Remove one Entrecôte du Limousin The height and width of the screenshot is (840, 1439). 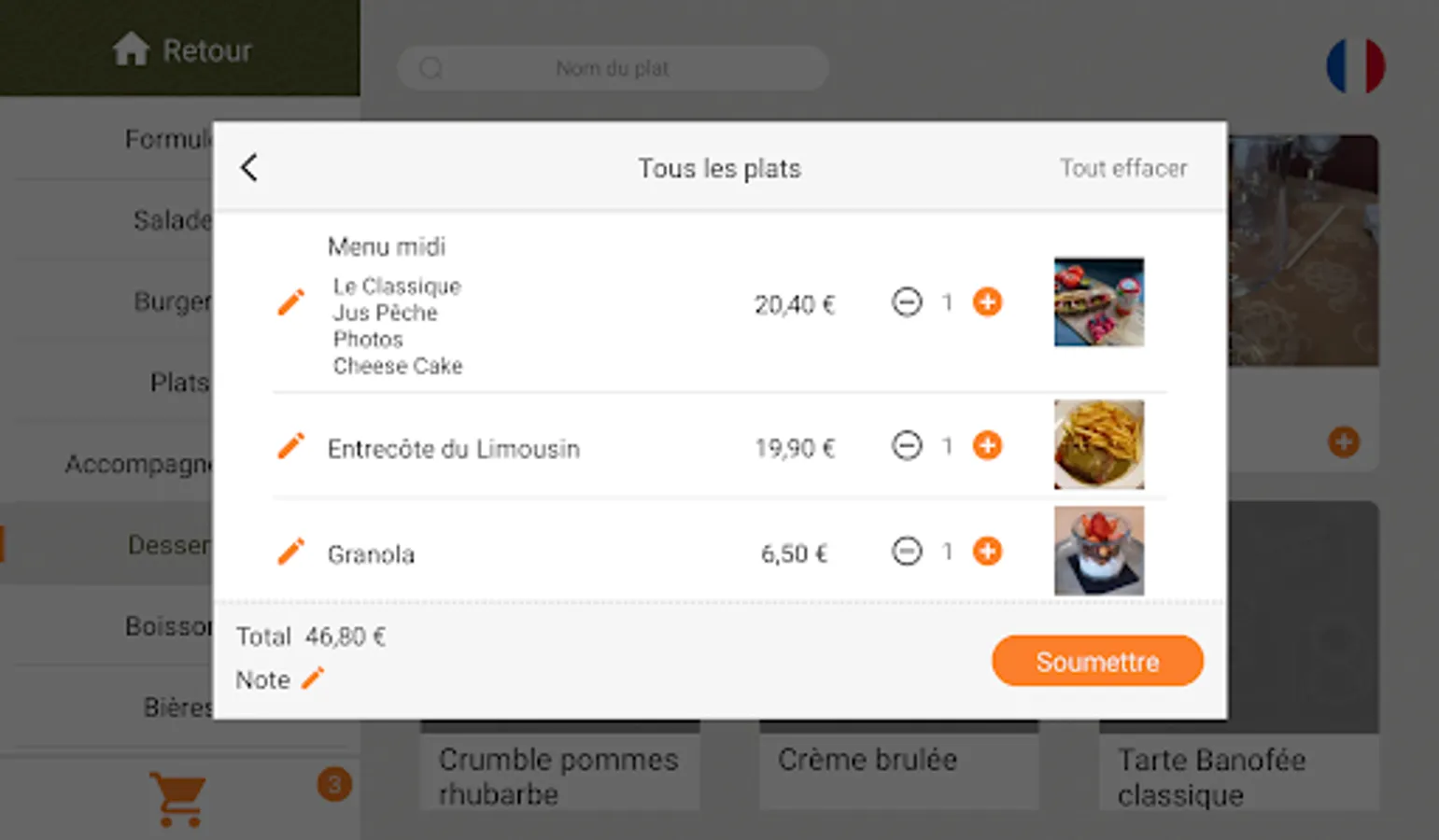click(906, 445)
